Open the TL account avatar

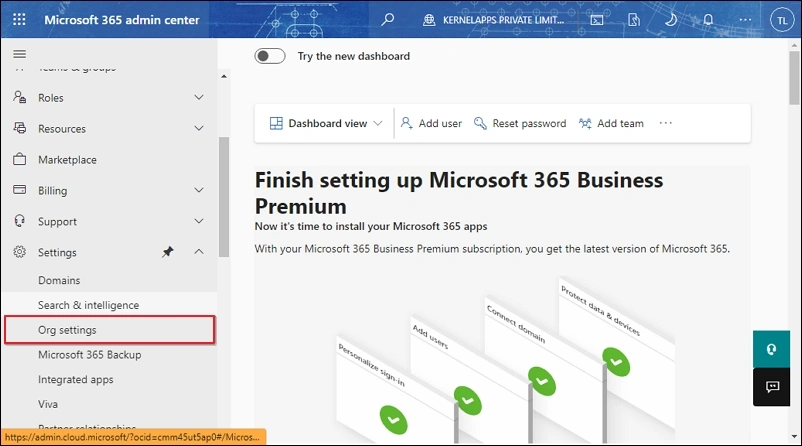782,20
